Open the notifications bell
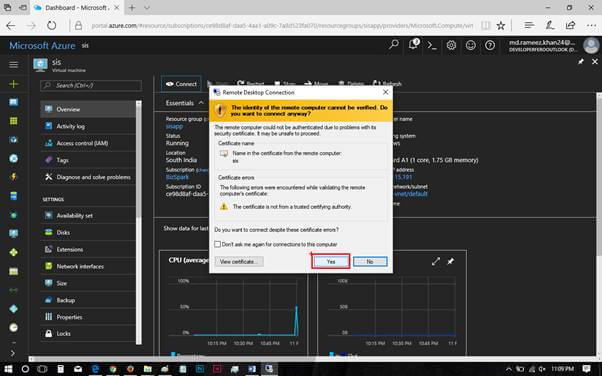602x376 pixels. (x=413, y=45)
